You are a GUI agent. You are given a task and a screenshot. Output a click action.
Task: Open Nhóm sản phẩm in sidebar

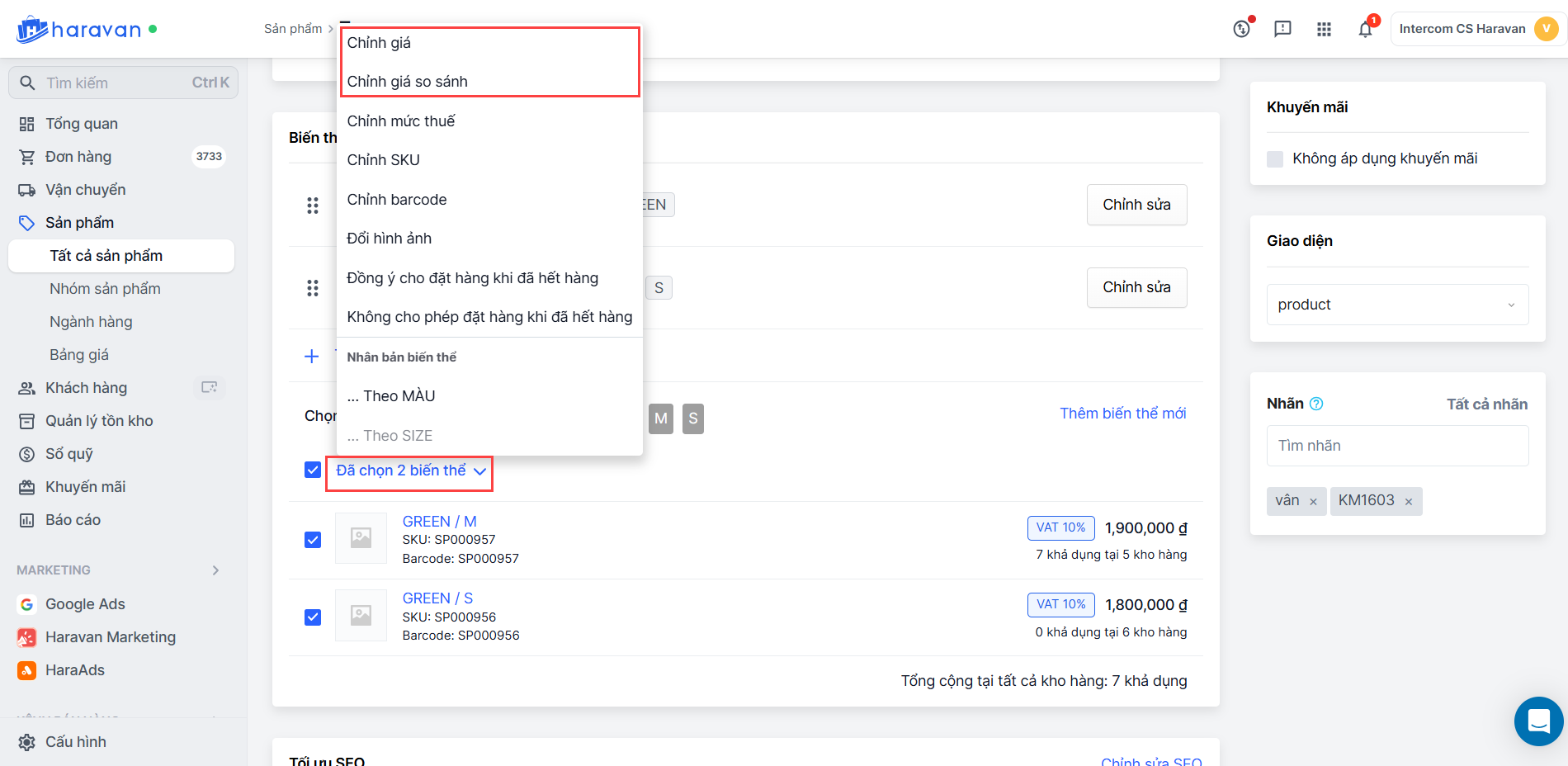point(105,289)
